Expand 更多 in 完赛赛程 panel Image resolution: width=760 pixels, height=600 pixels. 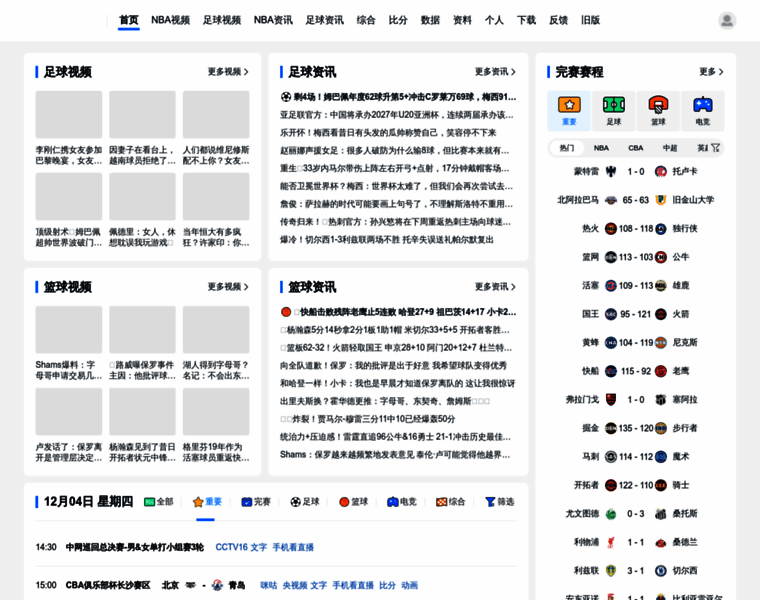pyautogui.click(x=711, y=72)
